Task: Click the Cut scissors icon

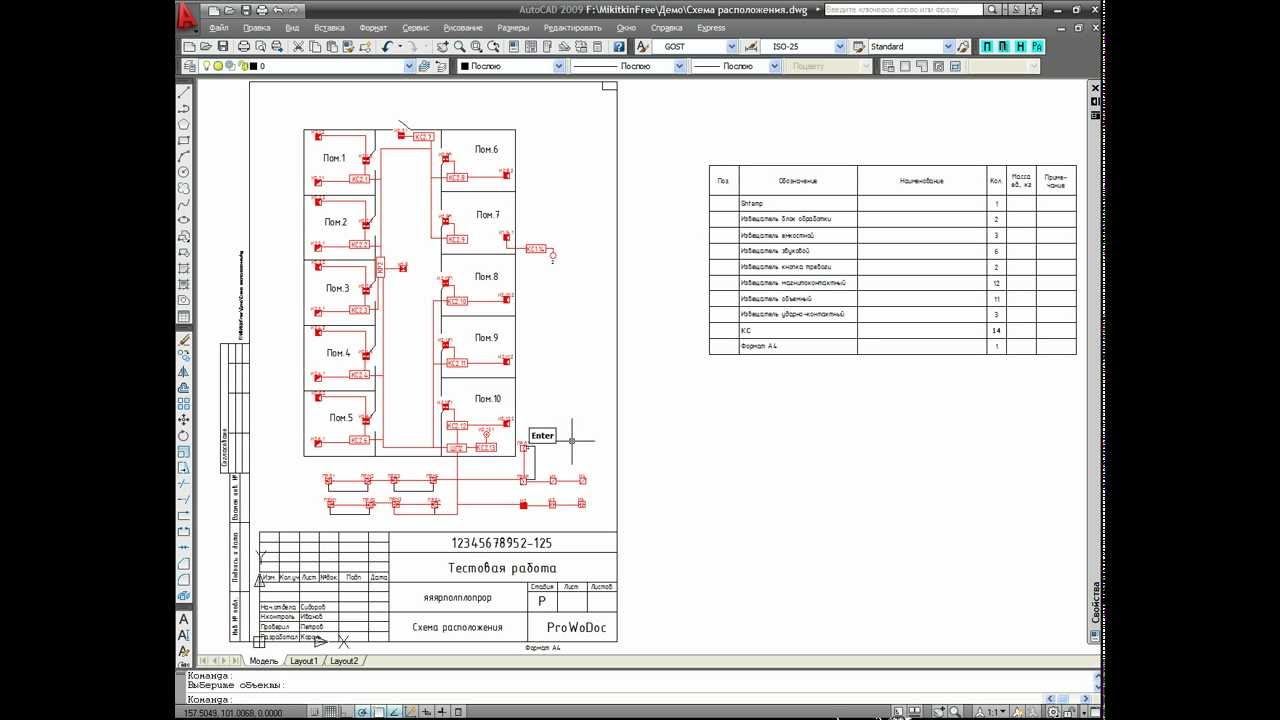Action: coord(298,46)
